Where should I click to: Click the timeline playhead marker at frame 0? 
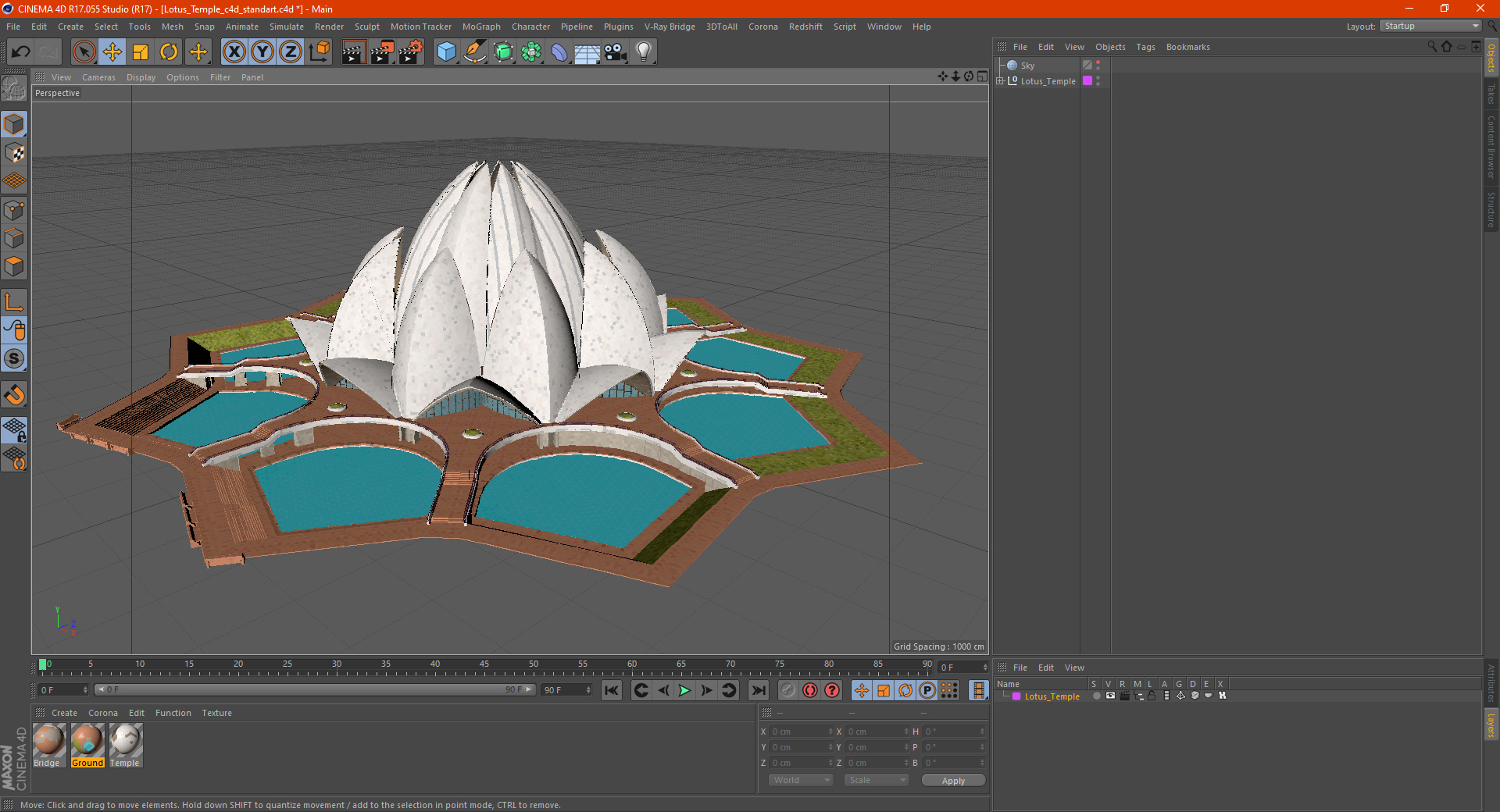(42, 664)
